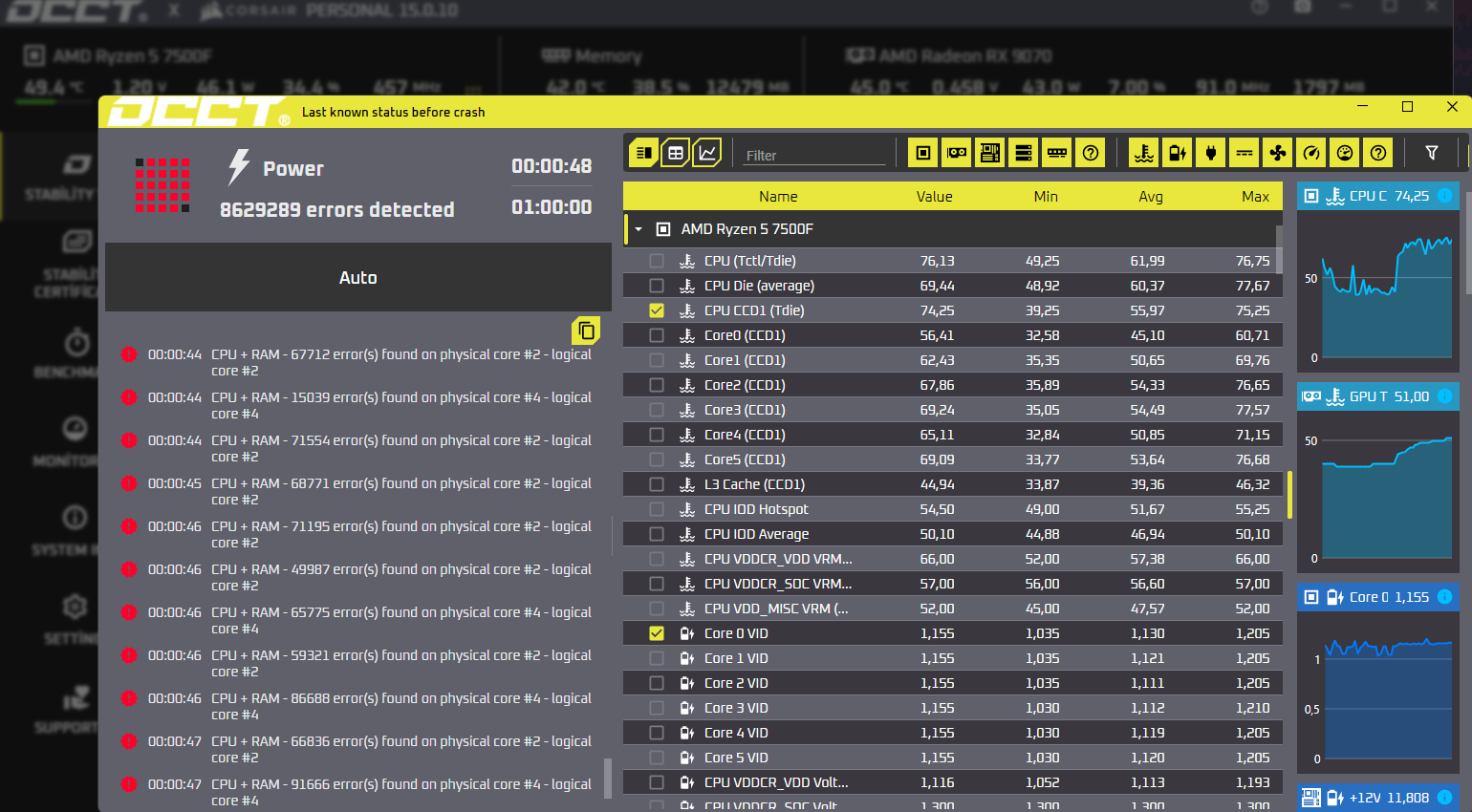Viewport: 1472px width, 812px height.
Task: Select error entry '67712 error(s)' in log
Action: (x=358, y=362)
